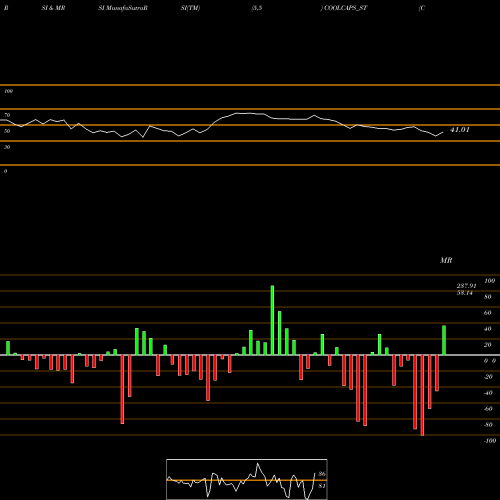Click the 'SI(TM)' header text
Screen dimensions: 500x500
tap(190, 8)
